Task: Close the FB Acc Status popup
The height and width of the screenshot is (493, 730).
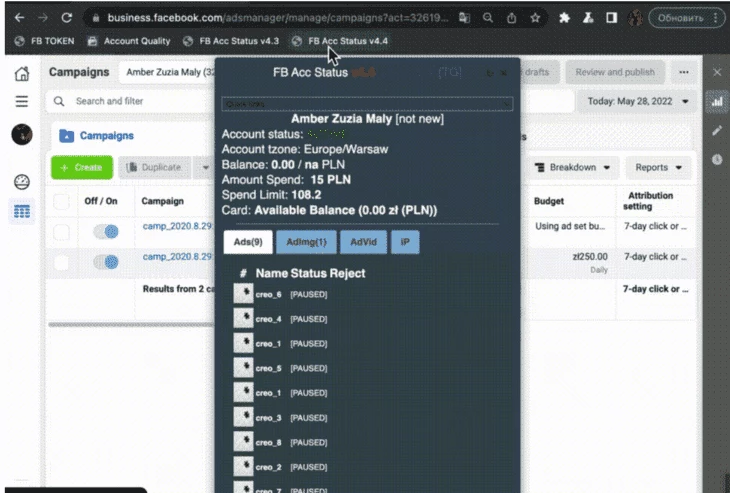Action: (x=504, y=73)
